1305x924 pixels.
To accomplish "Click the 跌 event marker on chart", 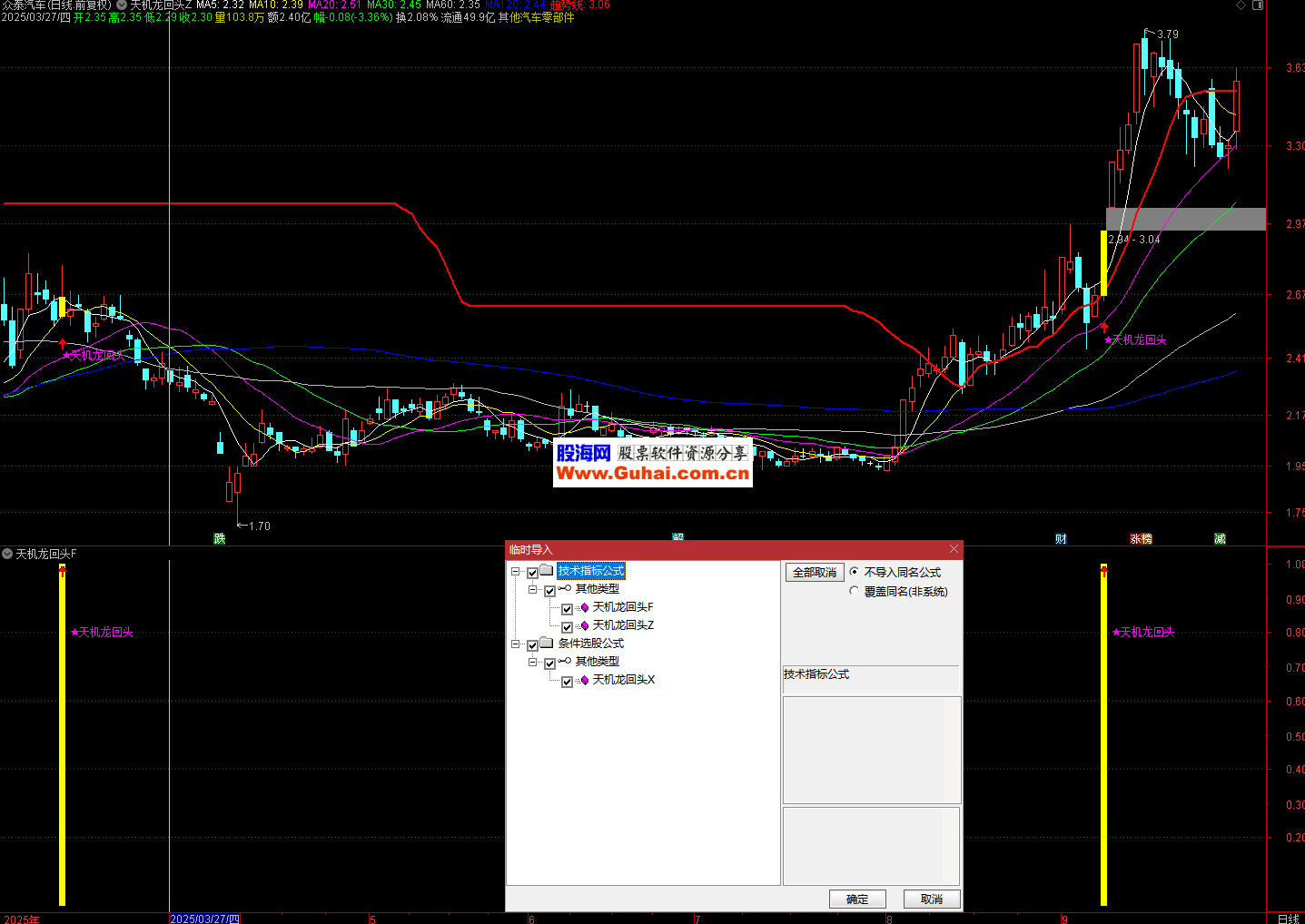I will (219, 539).
